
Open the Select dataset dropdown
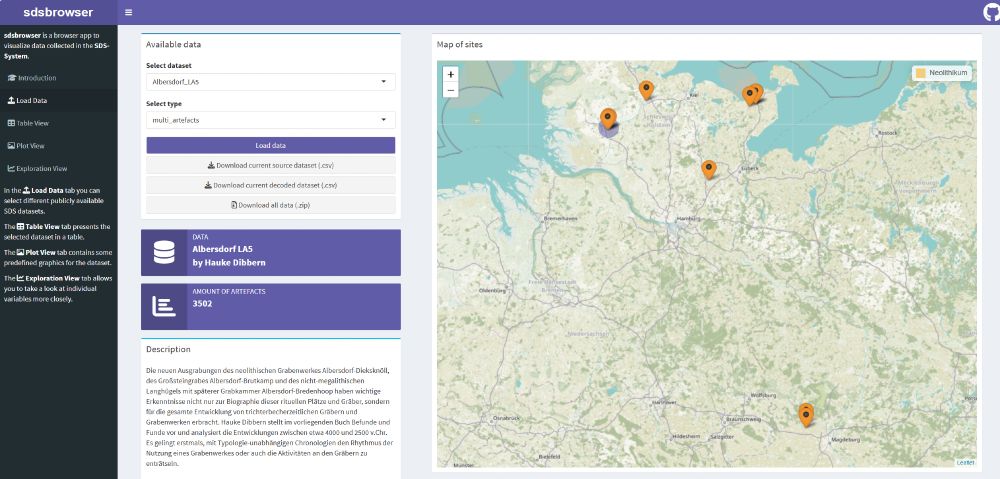tap(271, 82)
